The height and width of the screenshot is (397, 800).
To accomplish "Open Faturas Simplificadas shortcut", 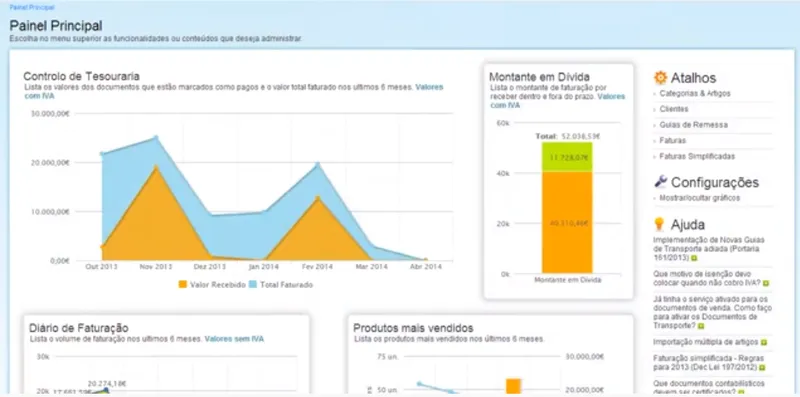I will (x=697, y=156).
